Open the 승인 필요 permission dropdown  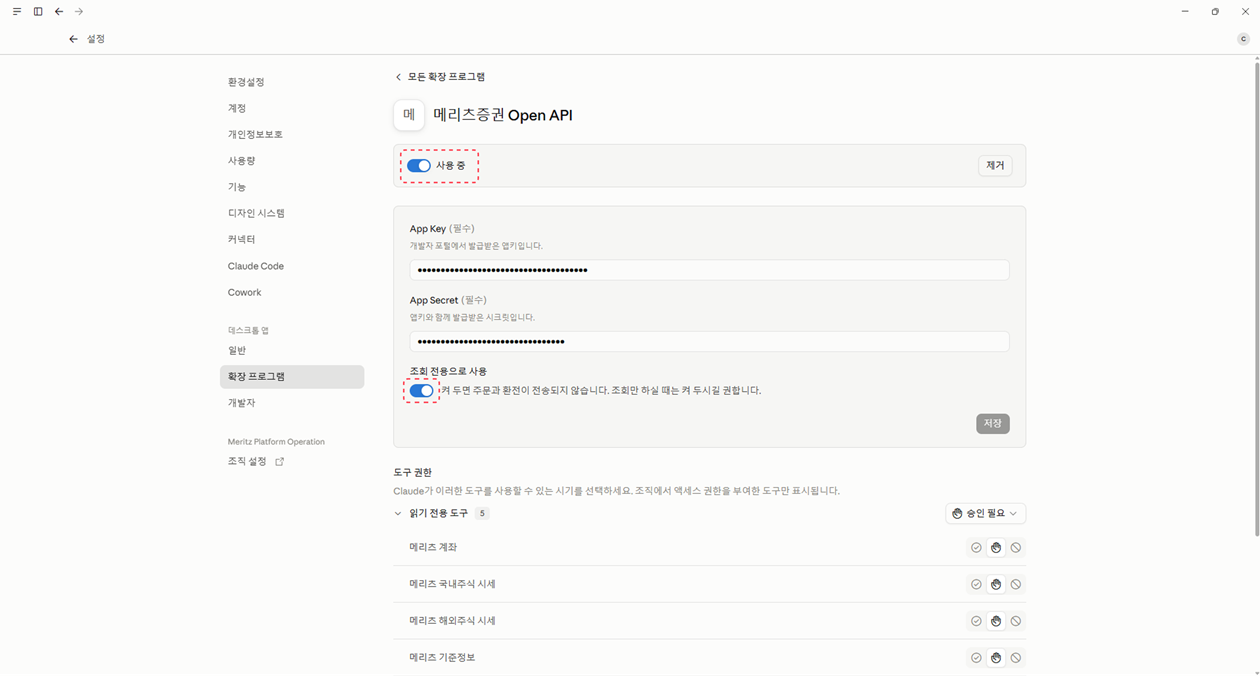coord(985,513)
